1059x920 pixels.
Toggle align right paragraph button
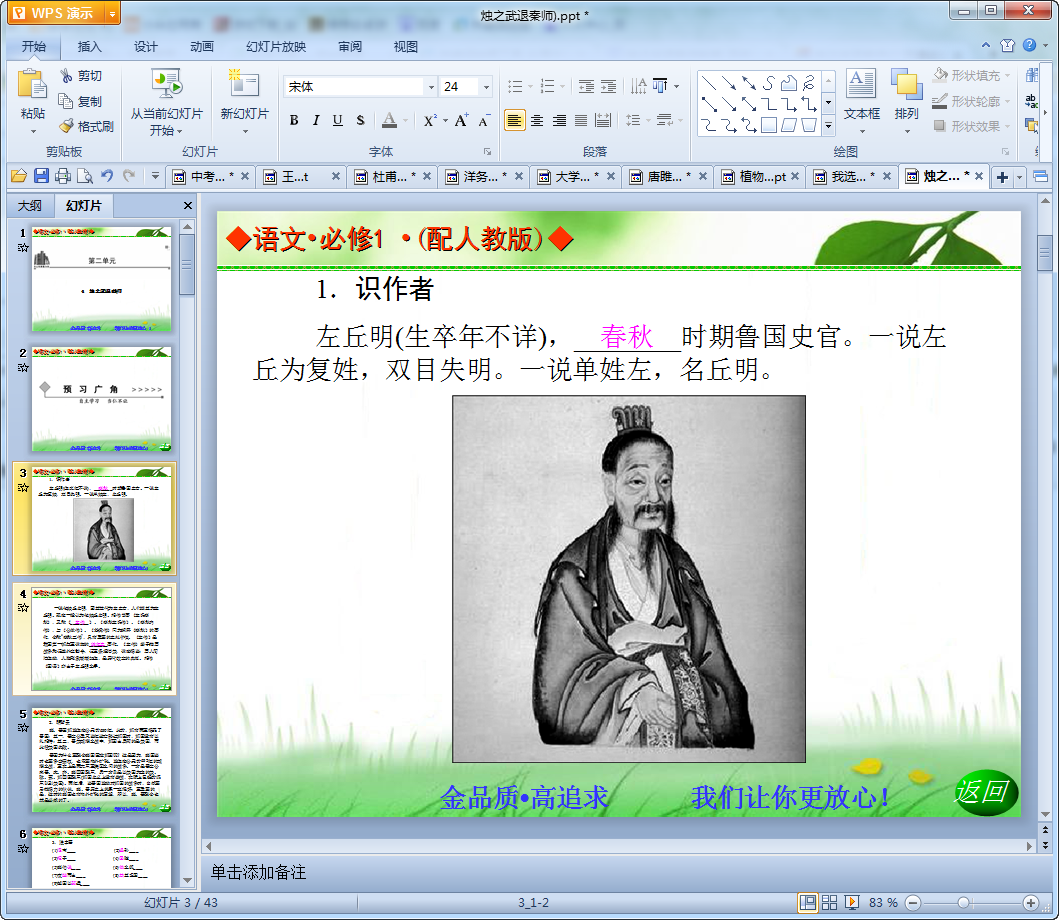point(559,121)
